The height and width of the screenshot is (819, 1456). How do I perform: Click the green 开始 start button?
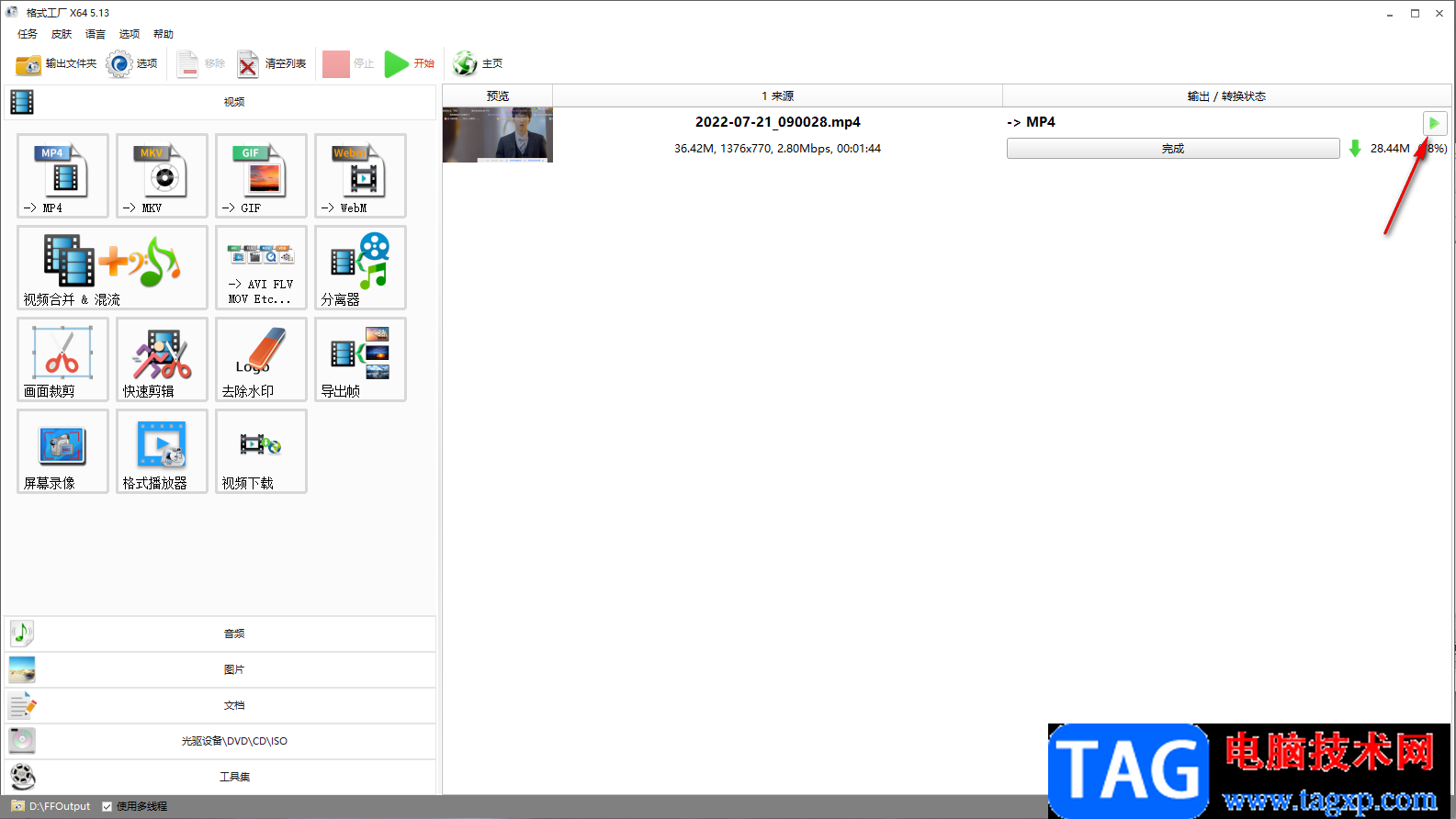(x=410, y=63)
